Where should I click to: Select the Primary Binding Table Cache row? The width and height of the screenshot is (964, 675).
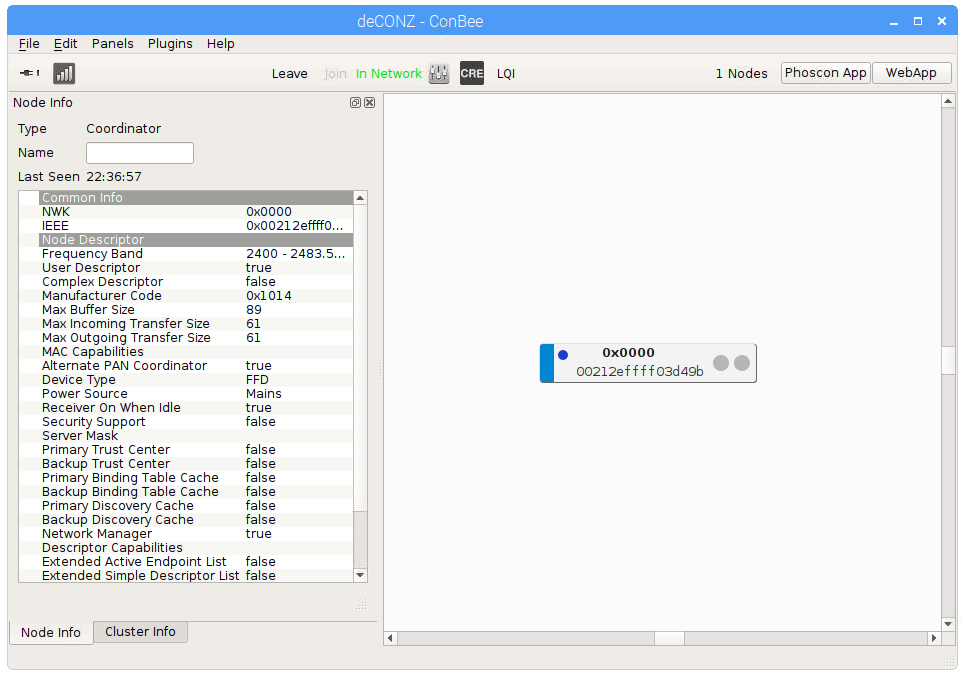coord(186,478)
